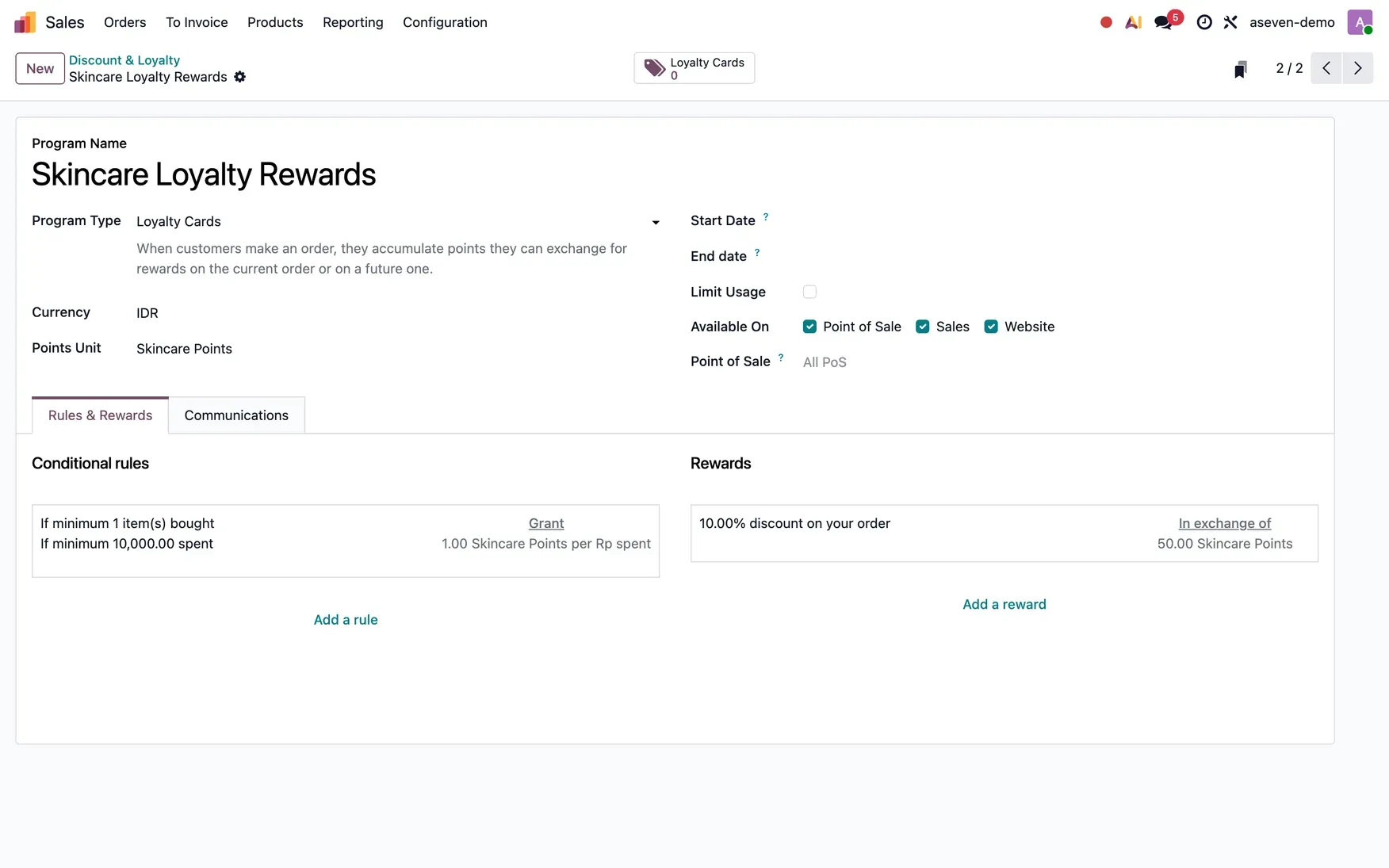Click the Start Date help question mark
This screenshot has width=1389, height=868.
(766, 216)
